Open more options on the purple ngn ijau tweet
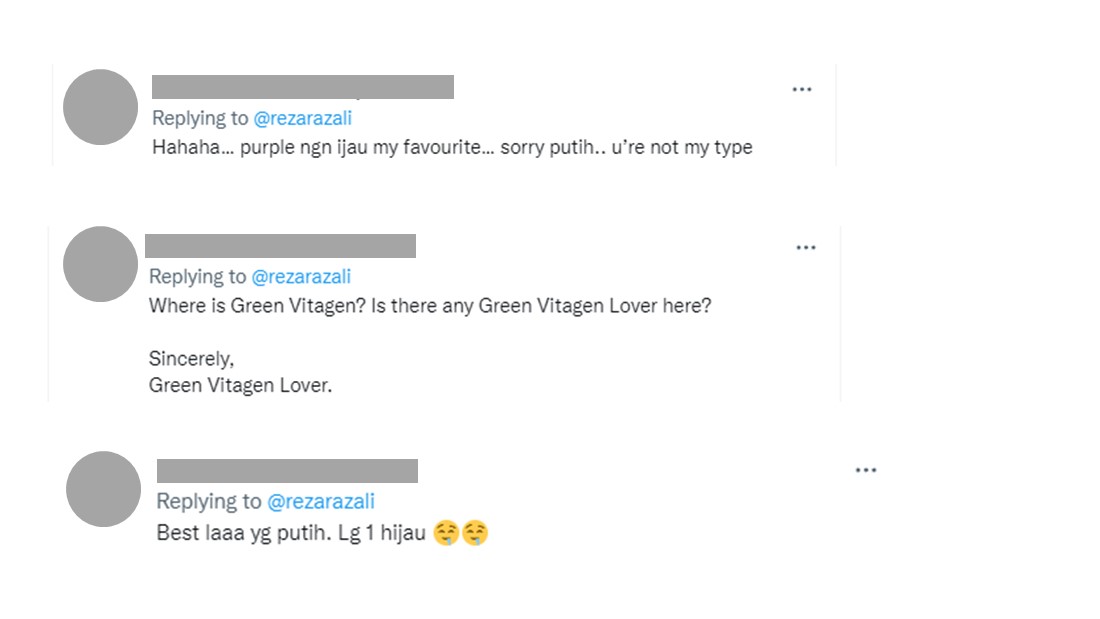The width and height of the screenshot is (1100, 619). tap(801, 89)
